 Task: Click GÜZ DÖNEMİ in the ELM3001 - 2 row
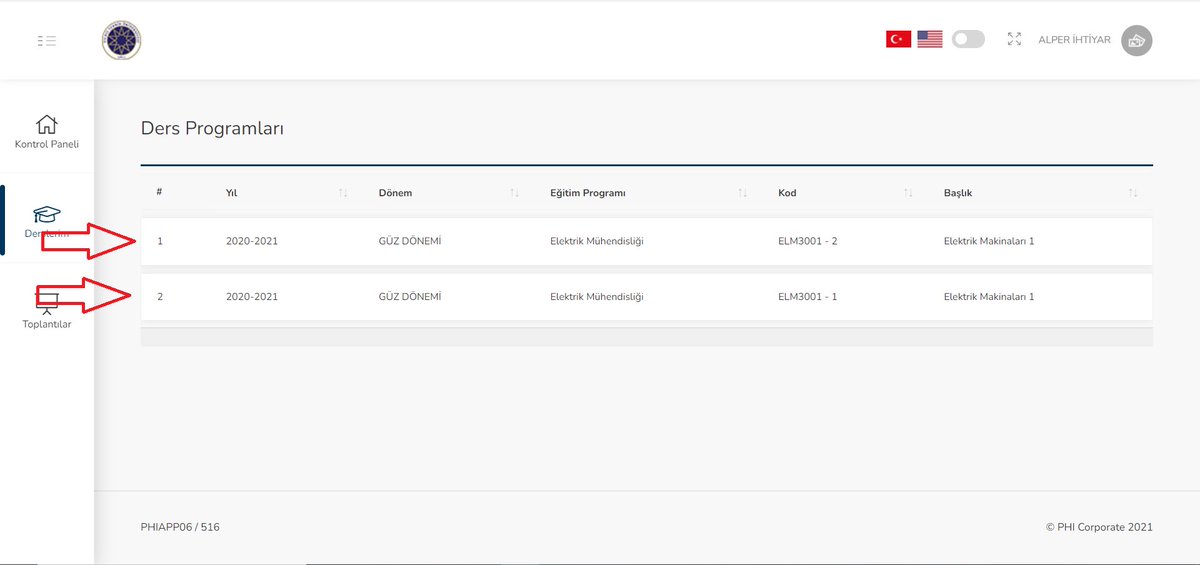tap(410, 241)
